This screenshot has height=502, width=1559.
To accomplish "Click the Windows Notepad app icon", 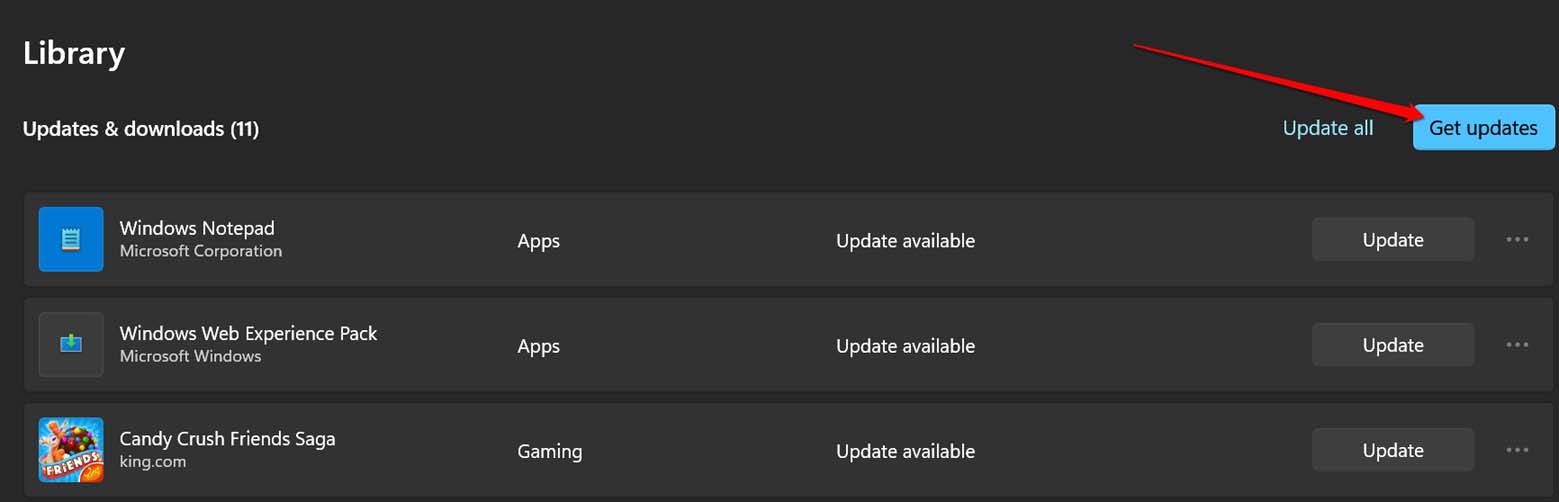I will click(x=71, y=239).
